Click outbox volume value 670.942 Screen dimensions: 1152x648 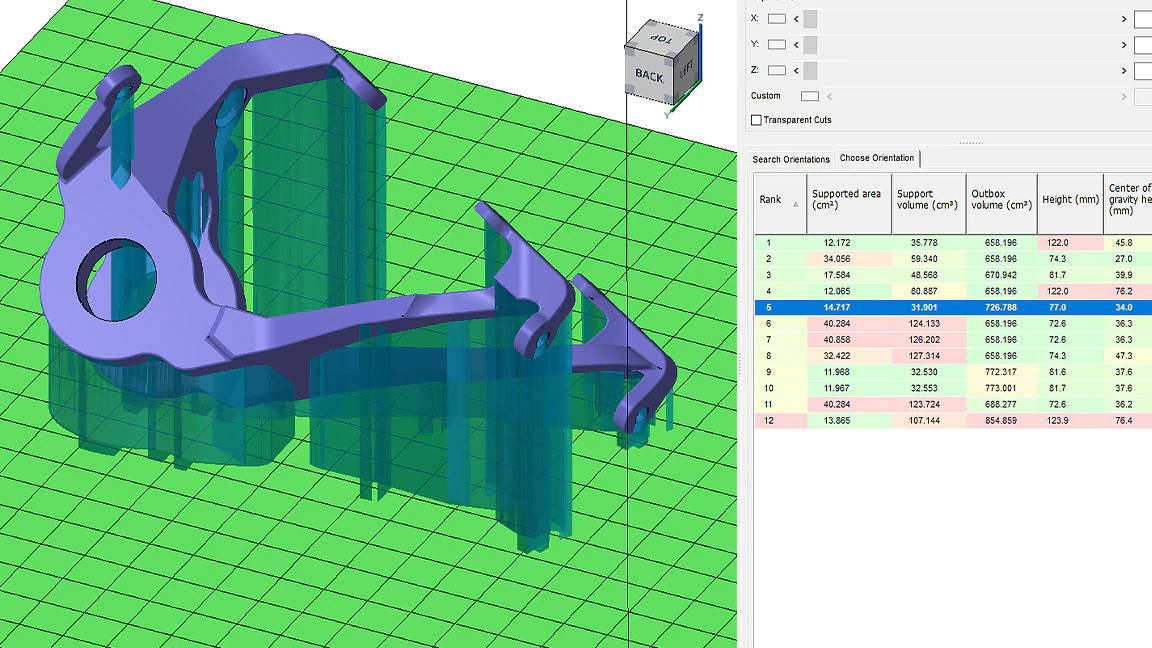pos(1001,275)
